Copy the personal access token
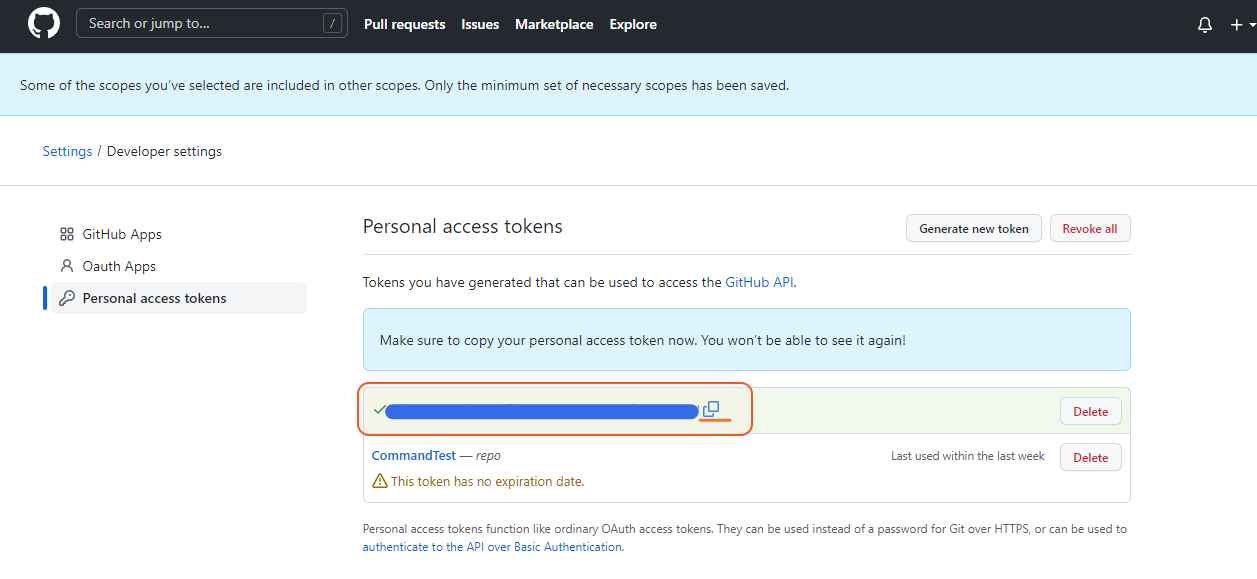The height and width of the screenshot is (579, 1257). [711, 409]
